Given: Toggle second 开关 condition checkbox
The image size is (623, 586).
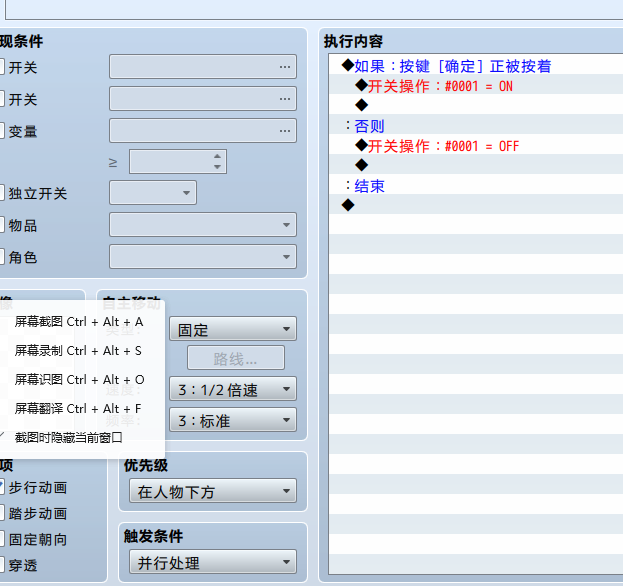Looking at the screenshot, I should click(1, 99).
